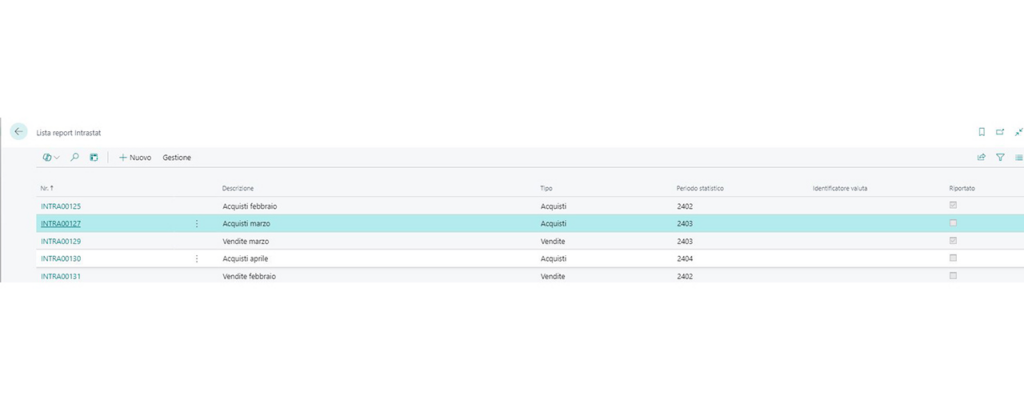Screen dimensions: 1024x400
Task: Click the Tipo column header
Action: tap(546, 188)
